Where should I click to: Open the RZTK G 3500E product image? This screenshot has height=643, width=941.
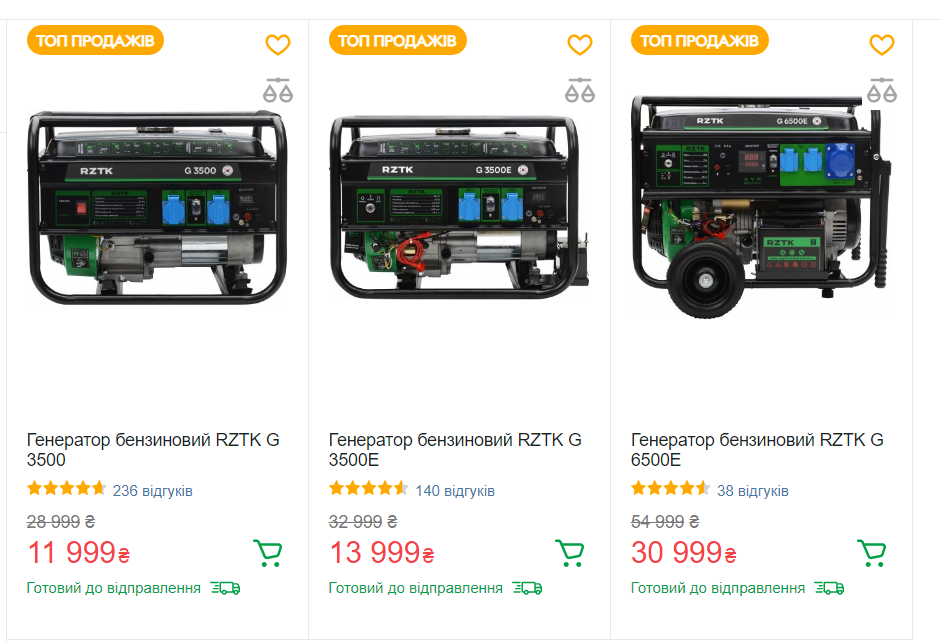point(459,207)
